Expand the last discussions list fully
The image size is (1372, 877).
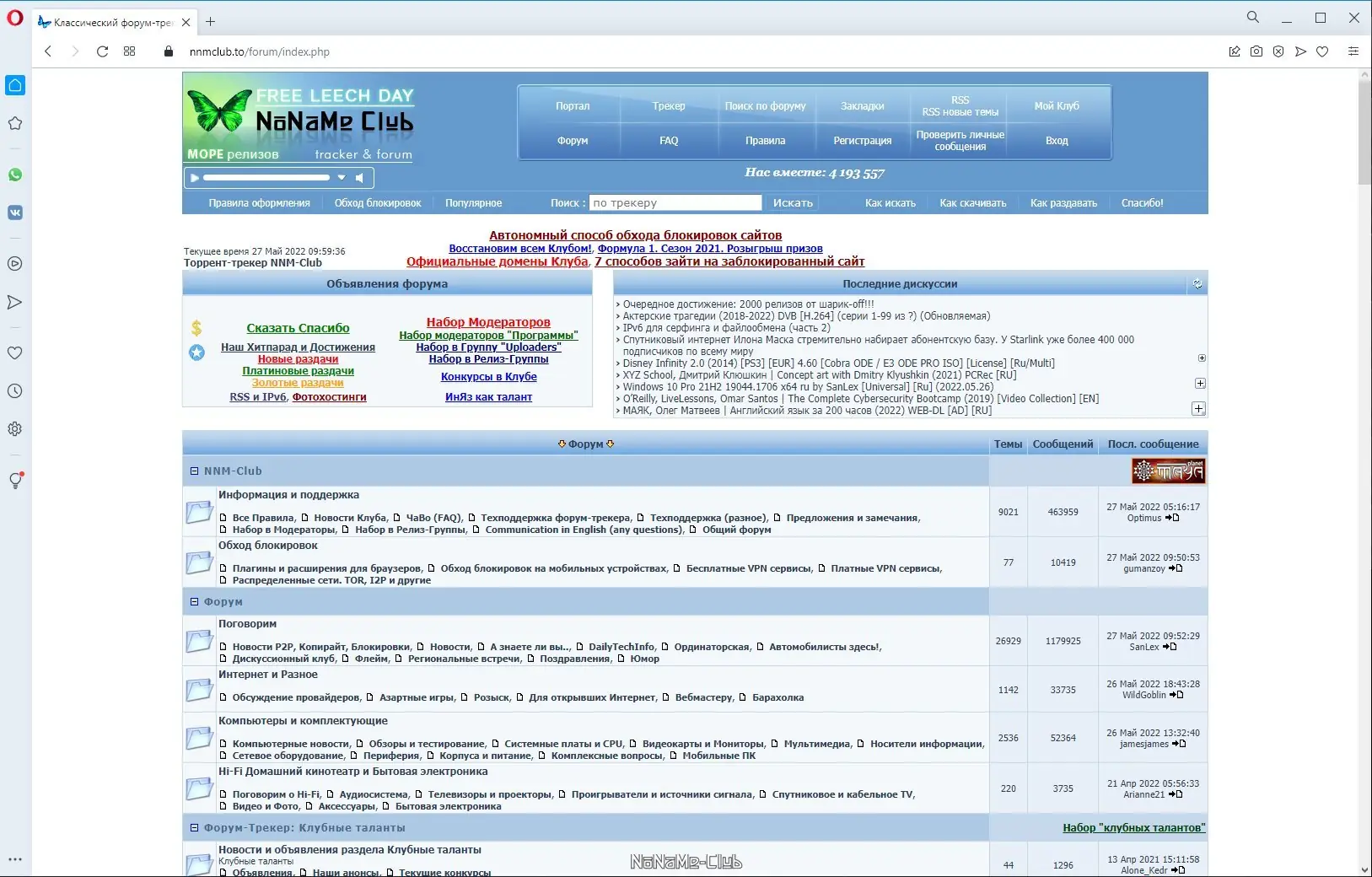[x=1198, y=409]
